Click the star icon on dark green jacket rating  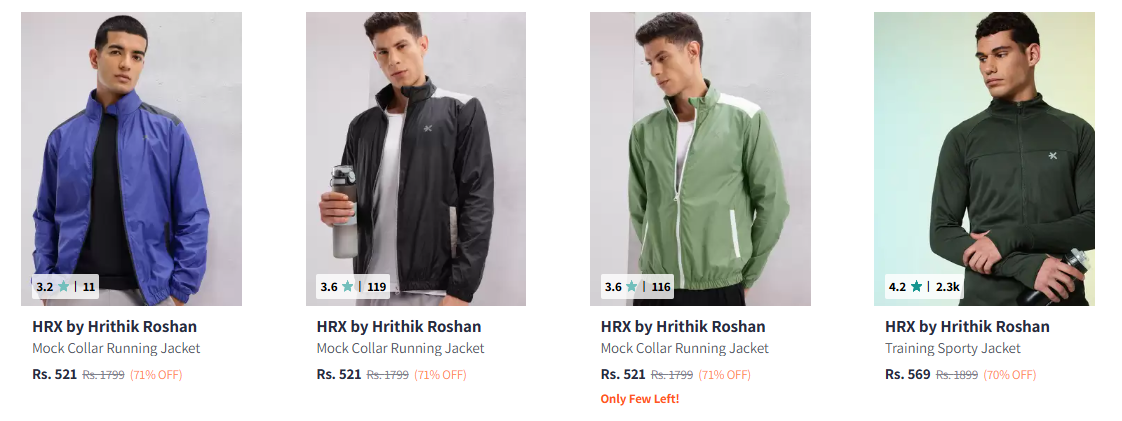pyautogui.click(x=916, y=287)
